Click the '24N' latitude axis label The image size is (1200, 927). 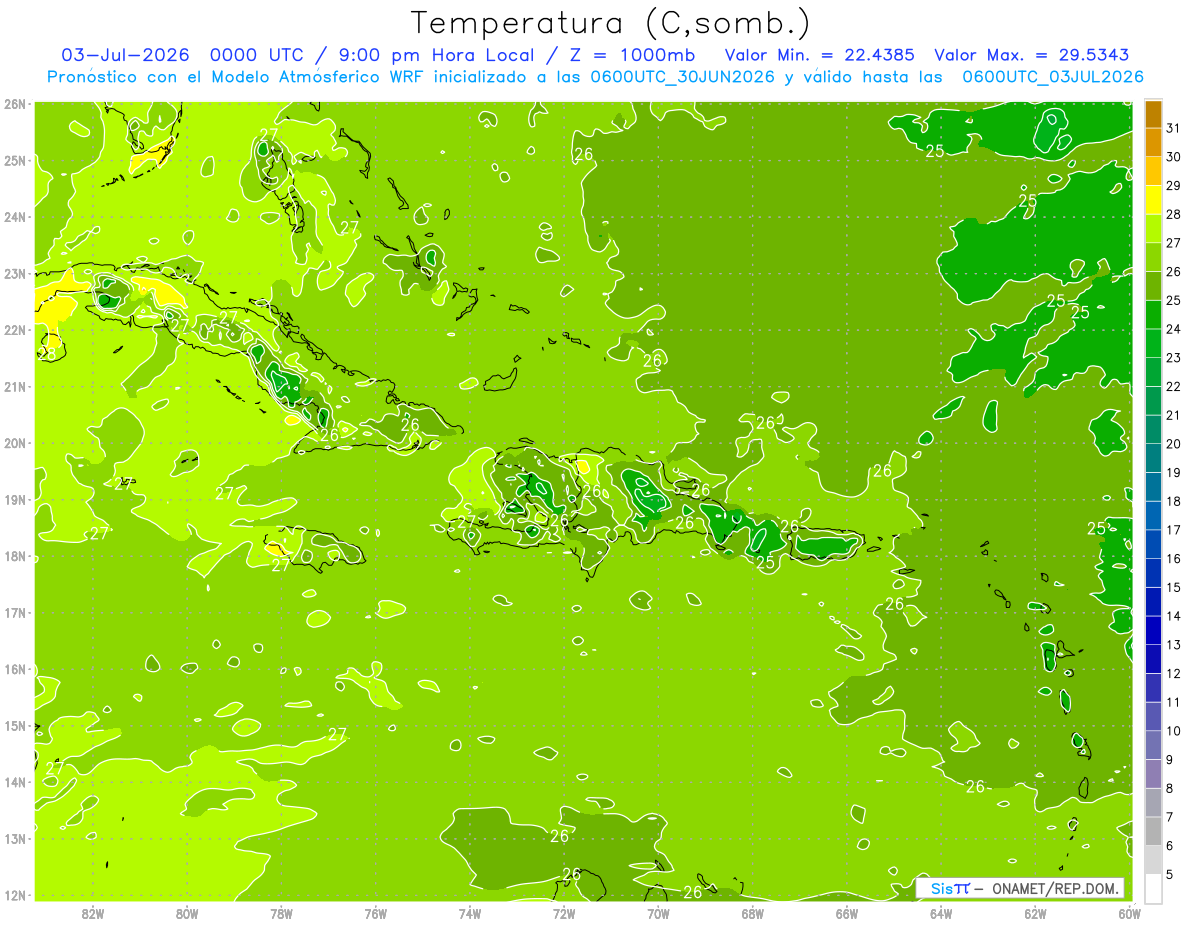point(15,217)
